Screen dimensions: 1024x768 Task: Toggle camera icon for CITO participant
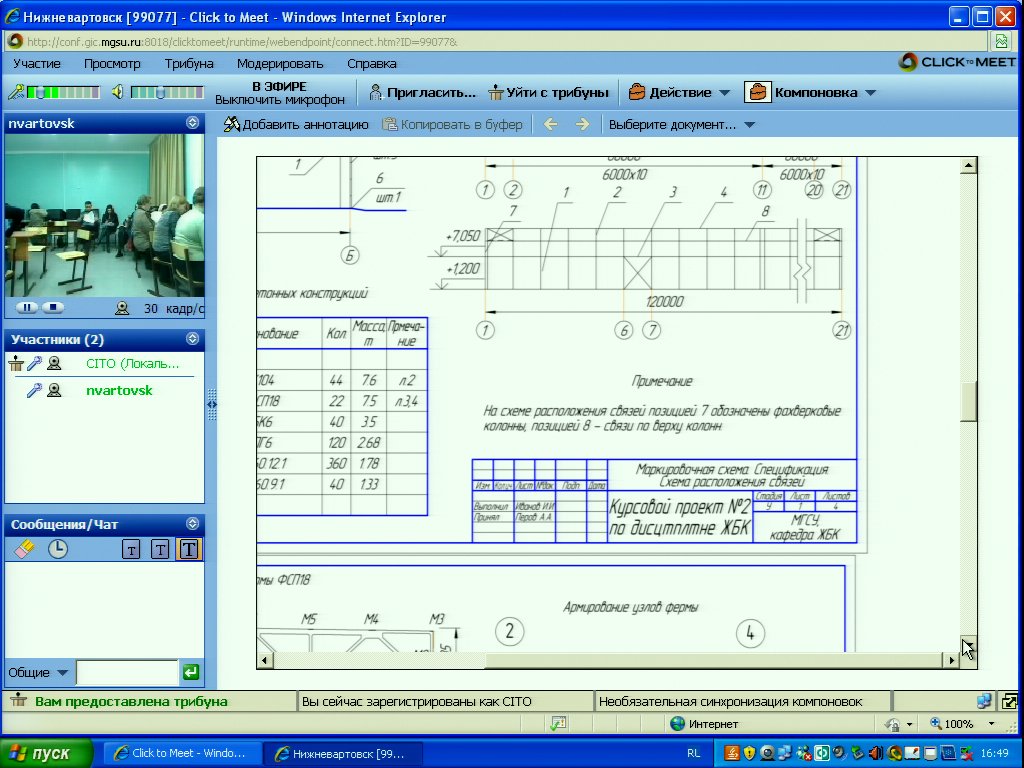(54, 363)
